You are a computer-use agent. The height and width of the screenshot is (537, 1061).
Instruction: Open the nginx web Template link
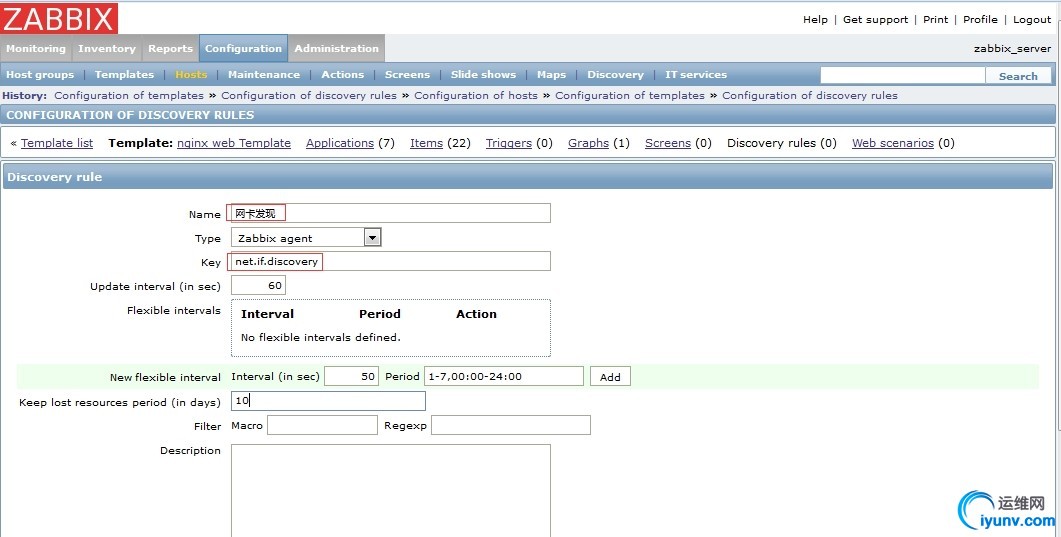pyautogui.click(x=233, y=143)
